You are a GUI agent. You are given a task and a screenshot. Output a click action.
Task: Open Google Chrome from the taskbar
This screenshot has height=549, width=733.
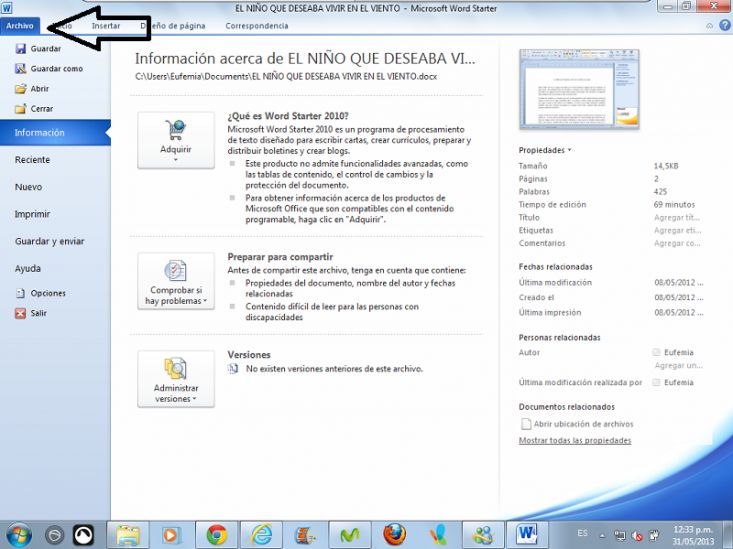(x=217, y=535)
